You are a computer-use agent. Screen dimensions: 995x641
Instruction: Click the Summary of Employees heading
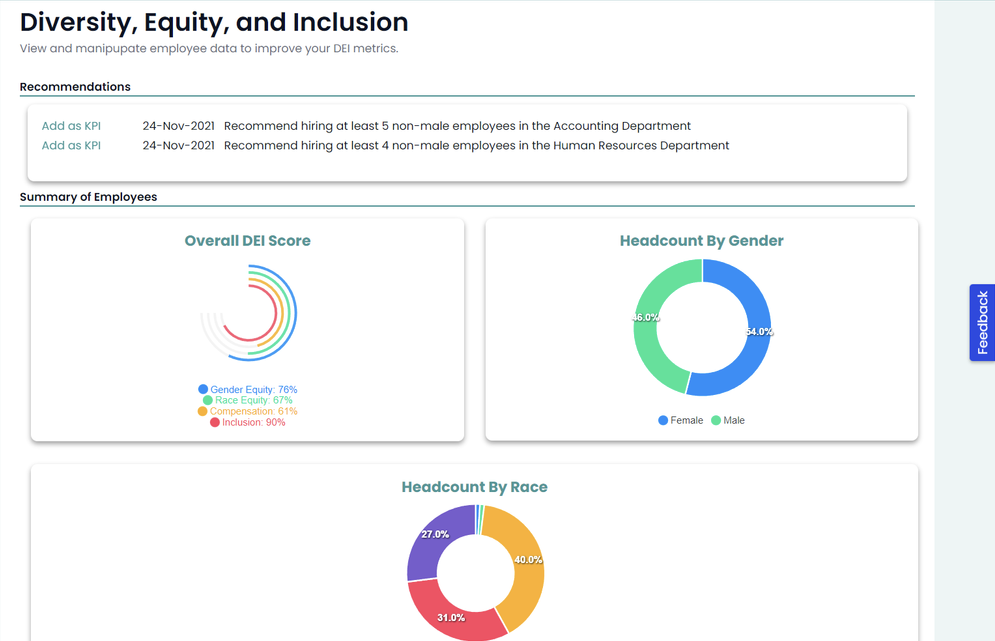tap(88, 197)
